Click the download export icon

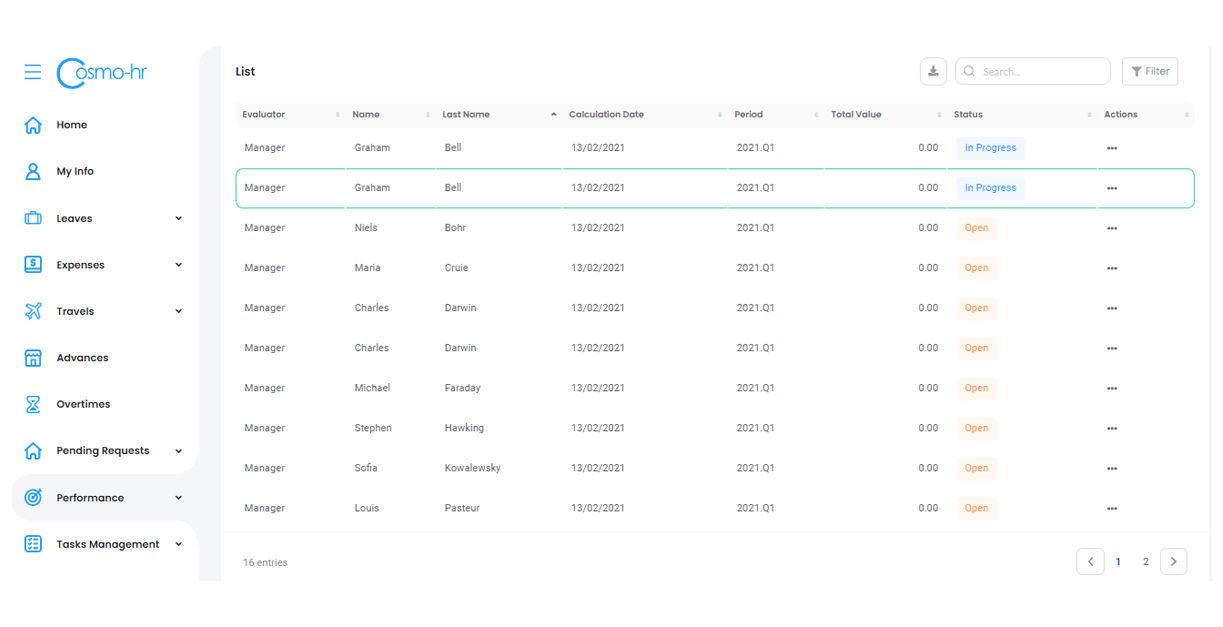pyautogui.click(x=933, y=72)
